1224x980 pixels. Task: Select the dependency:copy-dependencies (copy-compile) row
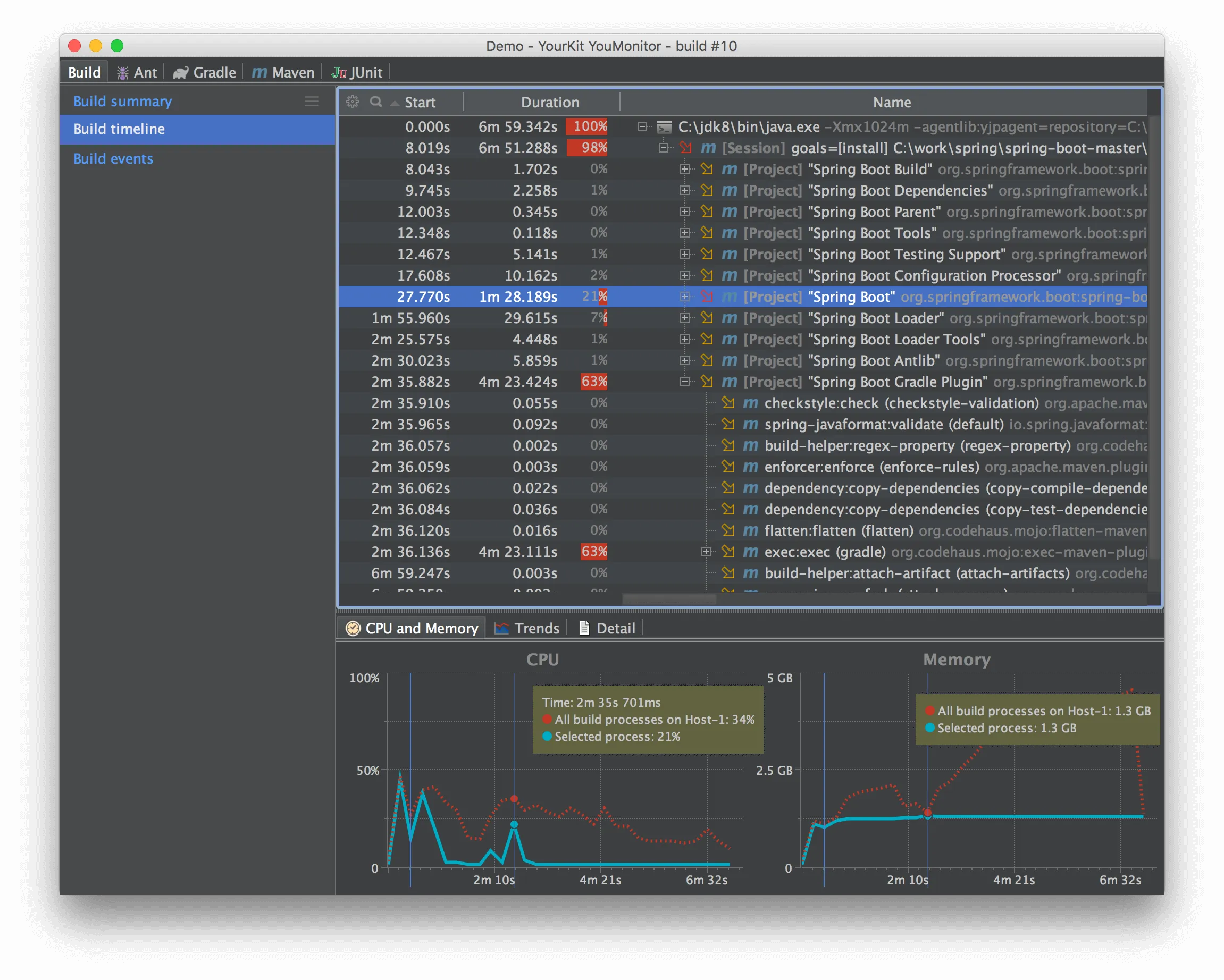[743, 488]
